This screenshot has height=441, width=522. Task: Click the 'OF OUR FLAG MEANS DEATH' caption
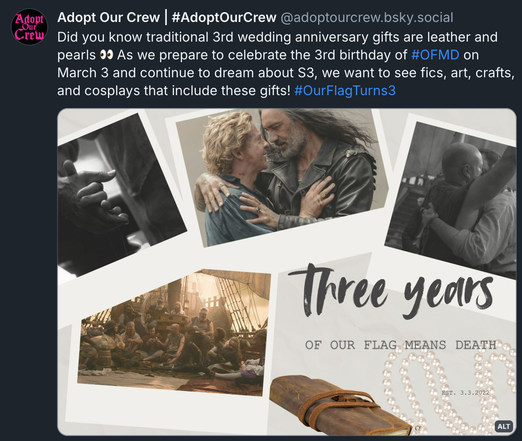pos(401,345)
